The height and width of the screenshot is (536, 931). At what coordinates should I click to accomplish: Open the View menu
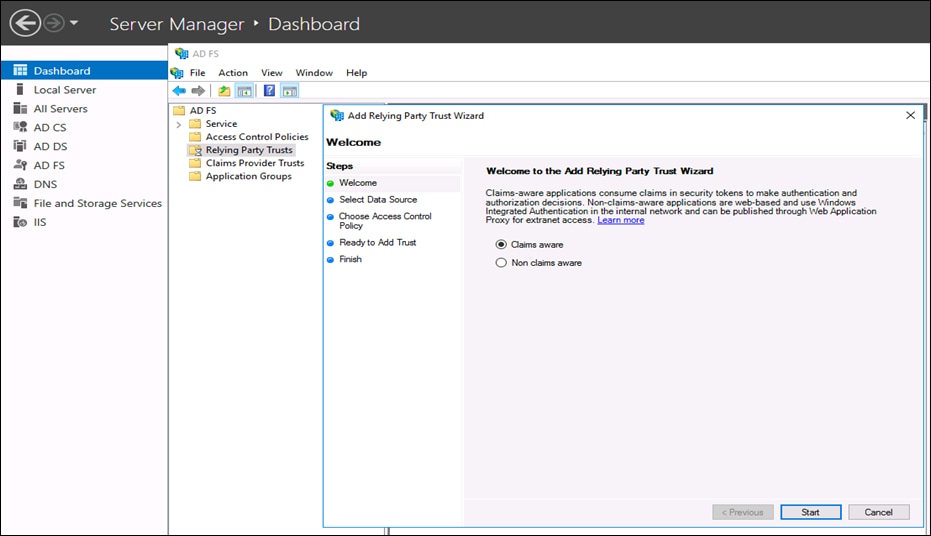[271, 73]
